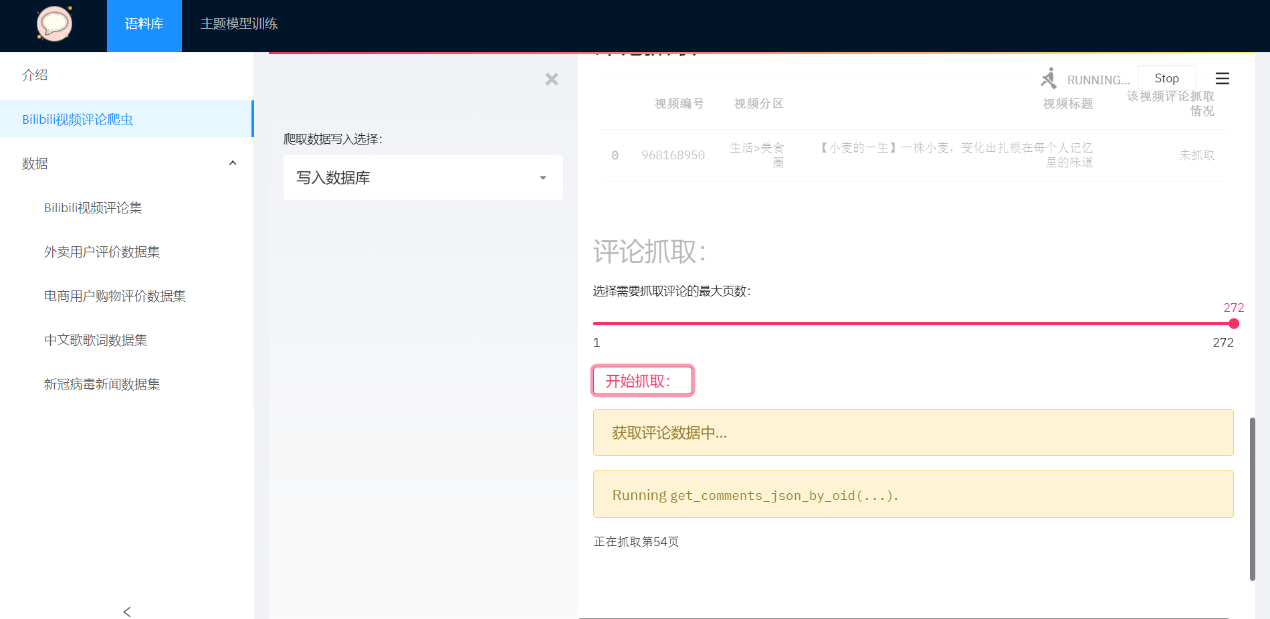This screenshot has height=619, width=1270.
Task: Click the running man status icon
Action: click(x=1049, y=78)
